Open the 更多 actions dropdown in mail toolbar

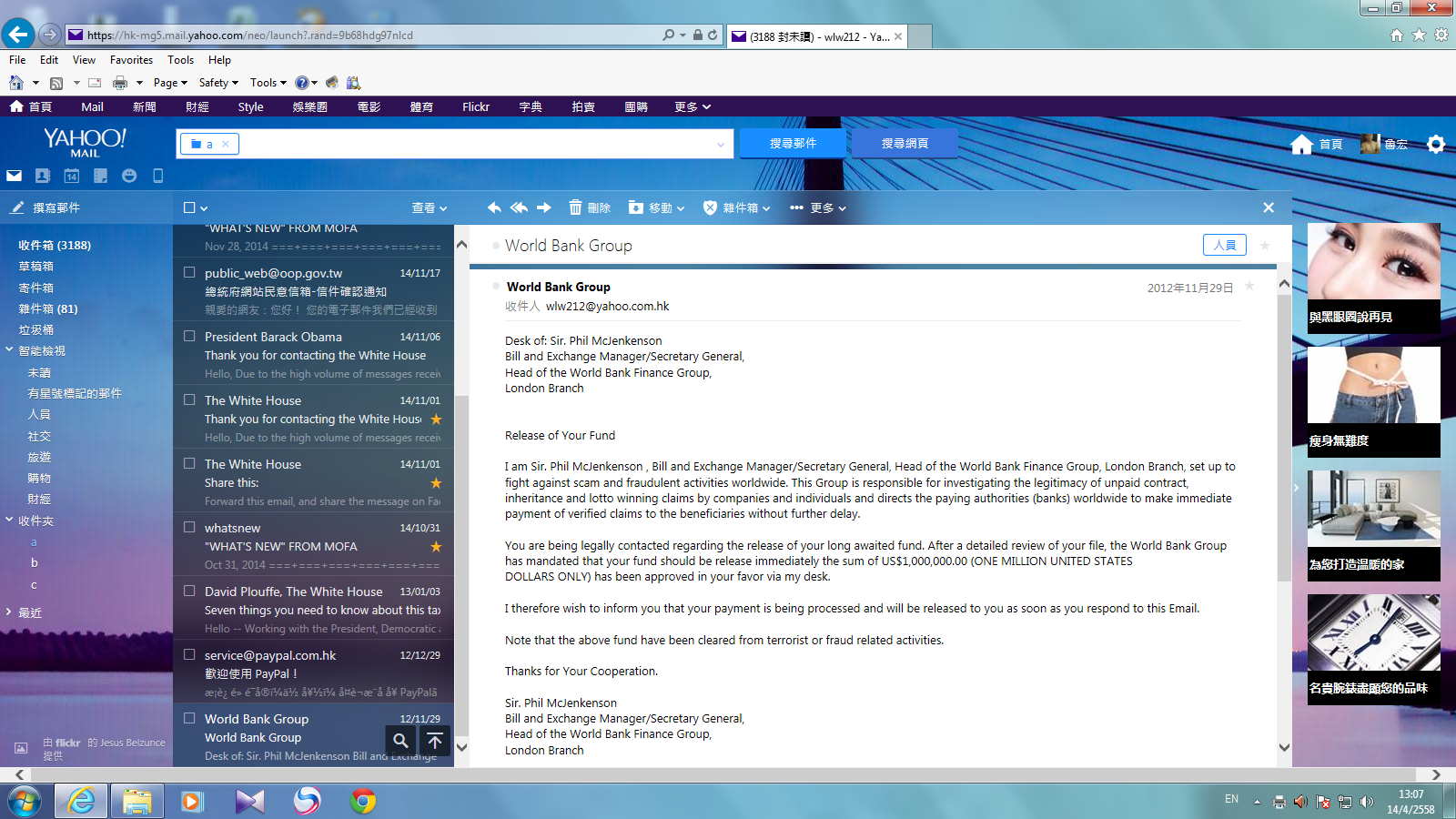[x=818, y=208]
